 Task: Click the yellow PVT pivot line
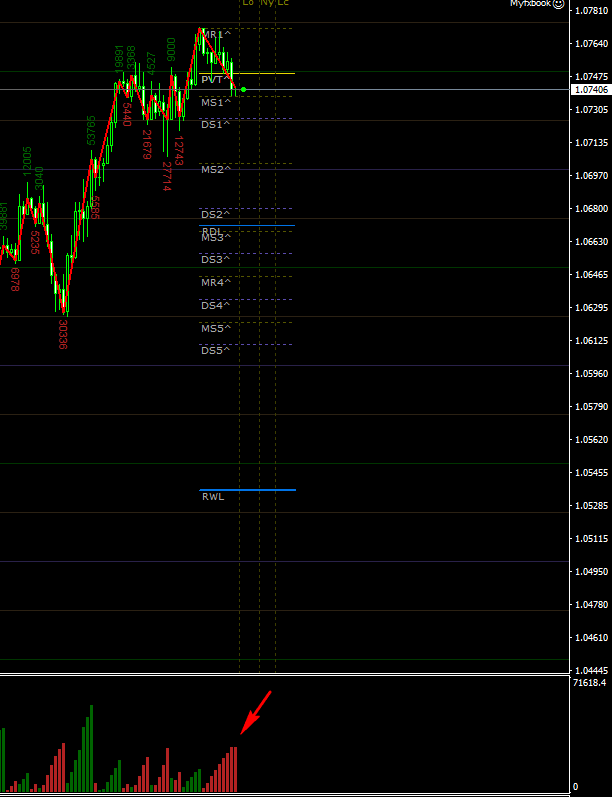pos(247,74)
